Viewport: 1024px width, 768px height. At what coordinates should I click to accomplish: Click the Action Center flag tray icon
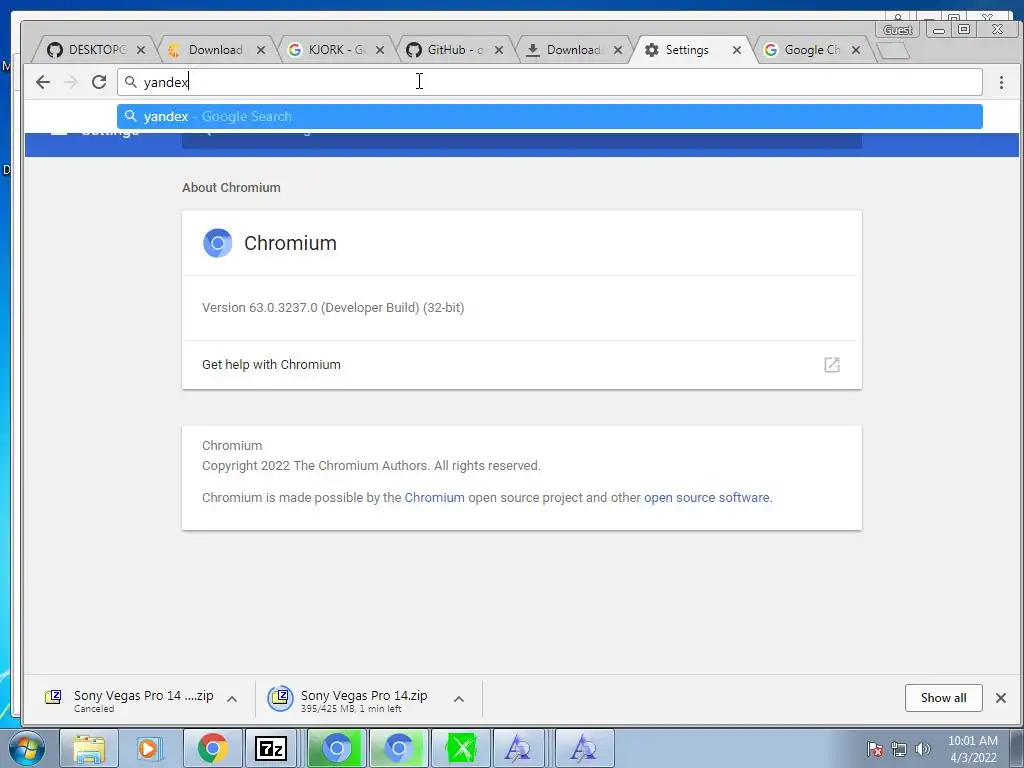pos(875,749)
